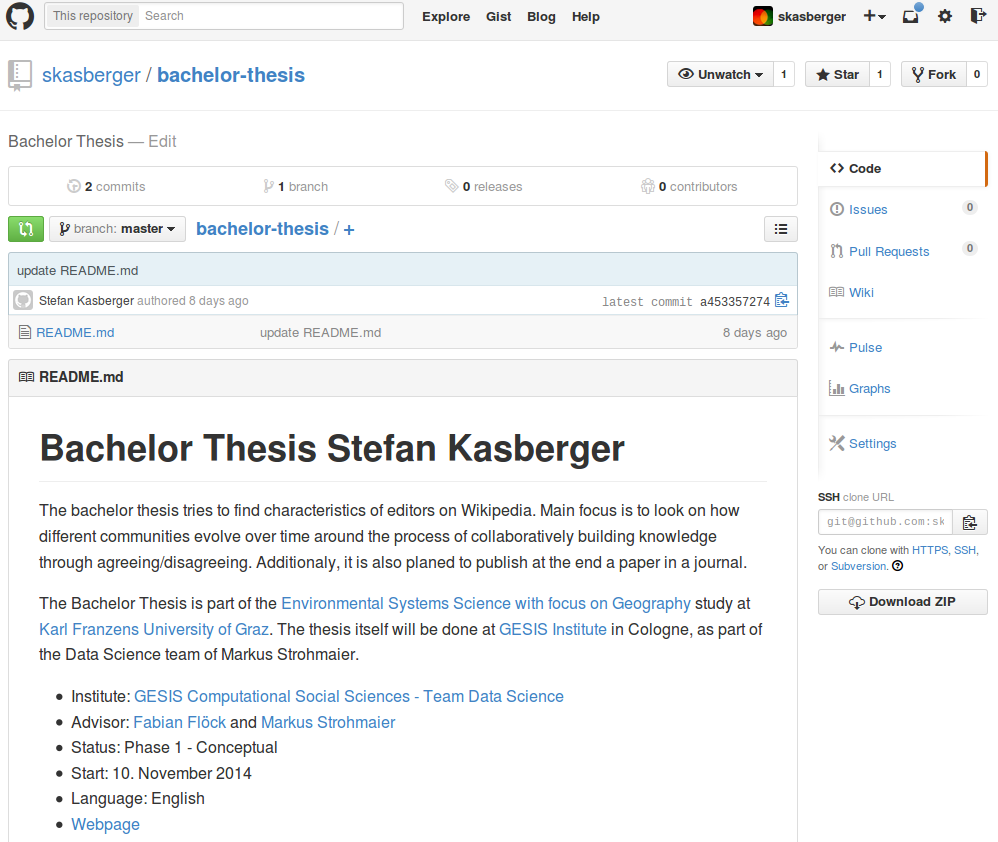Open the bachelor-thesis repository title link

coord(231,75)
